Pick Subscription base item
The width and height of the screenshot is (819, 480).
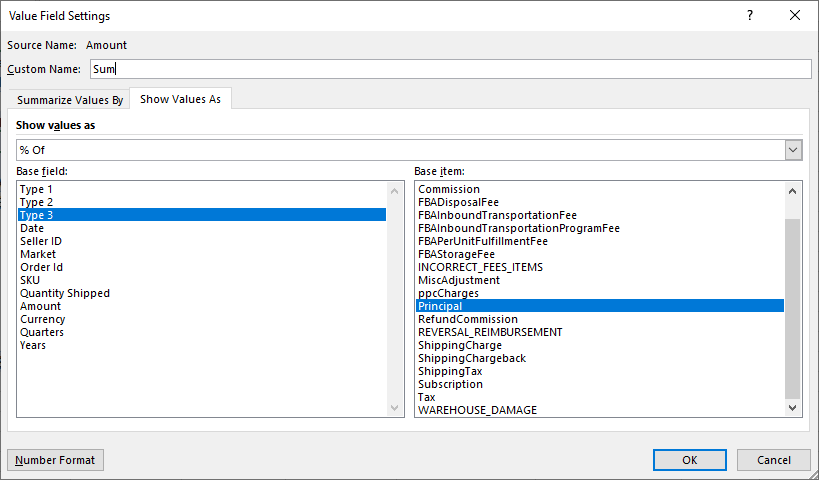(x=600, y=384)
